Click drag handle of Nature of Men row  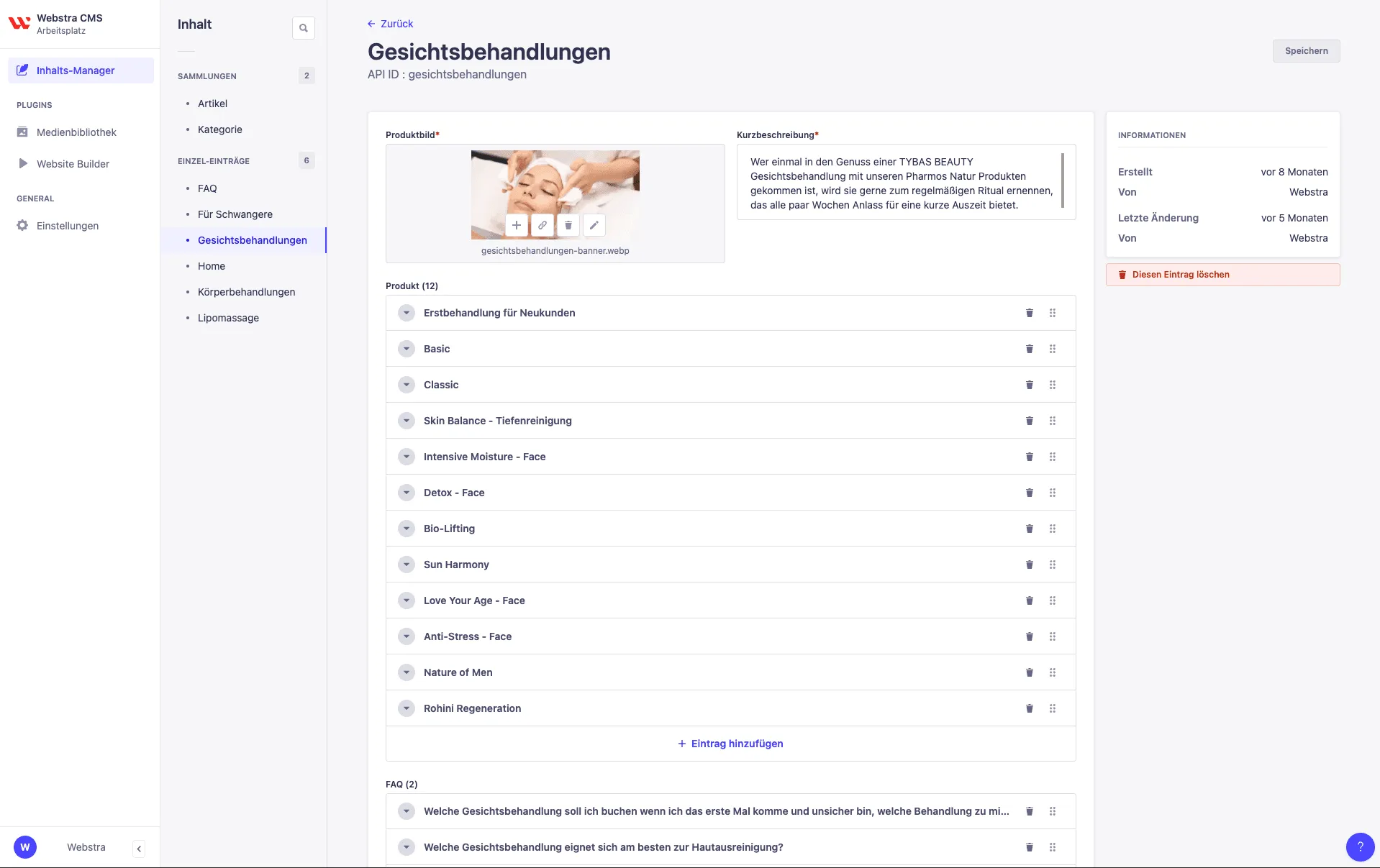point(1053,672)
